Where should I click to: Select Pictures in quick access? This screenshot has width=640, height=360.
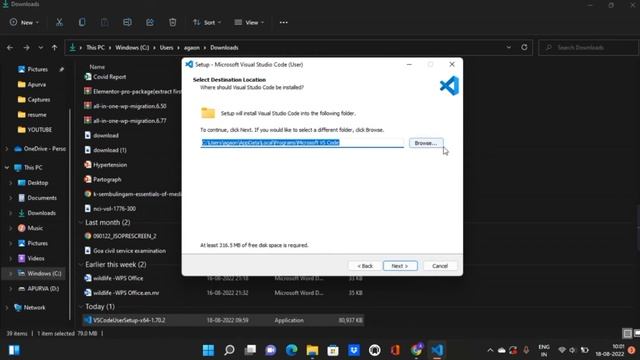coord(38,69)
